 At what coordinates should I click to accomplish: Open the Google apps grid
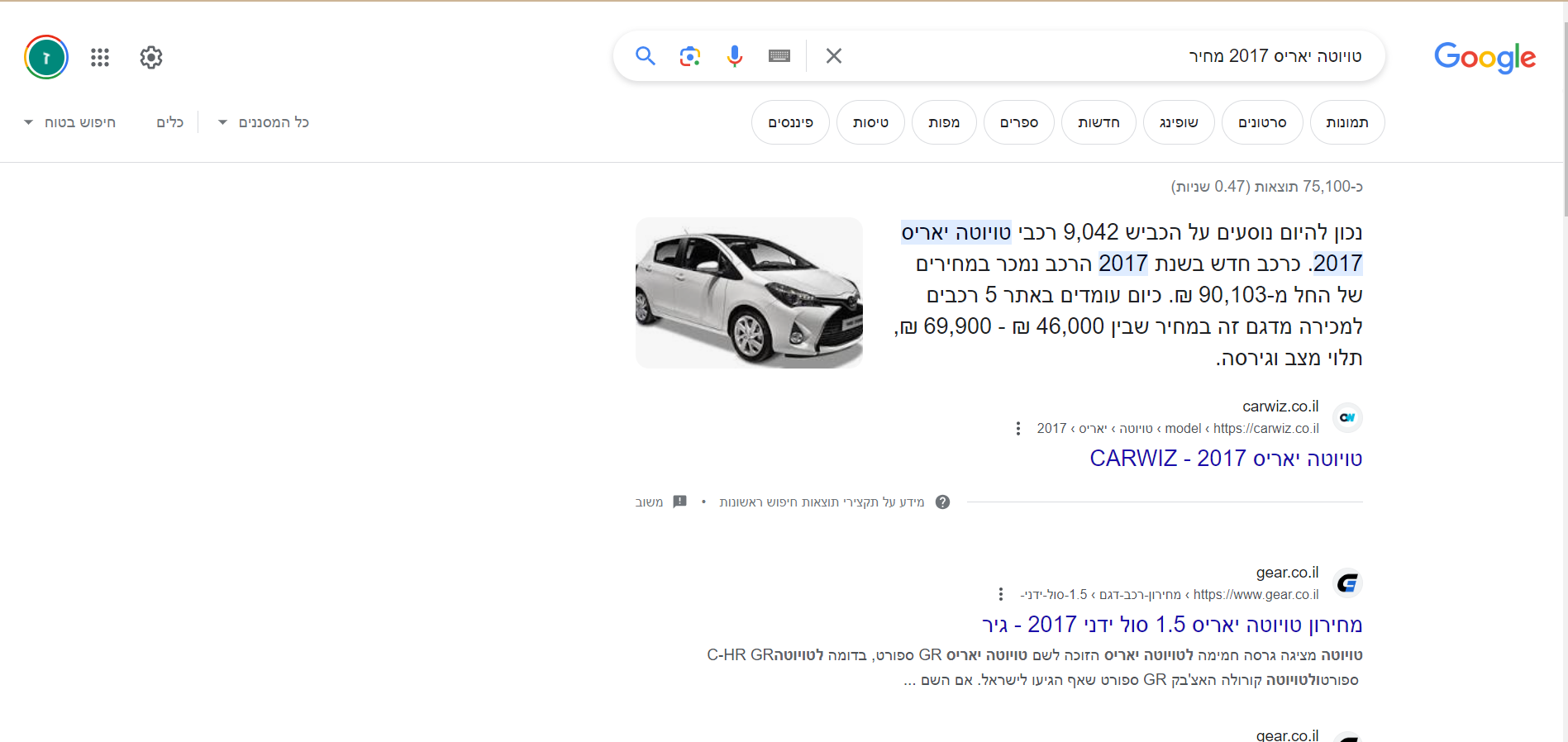[x=100, y=57]
